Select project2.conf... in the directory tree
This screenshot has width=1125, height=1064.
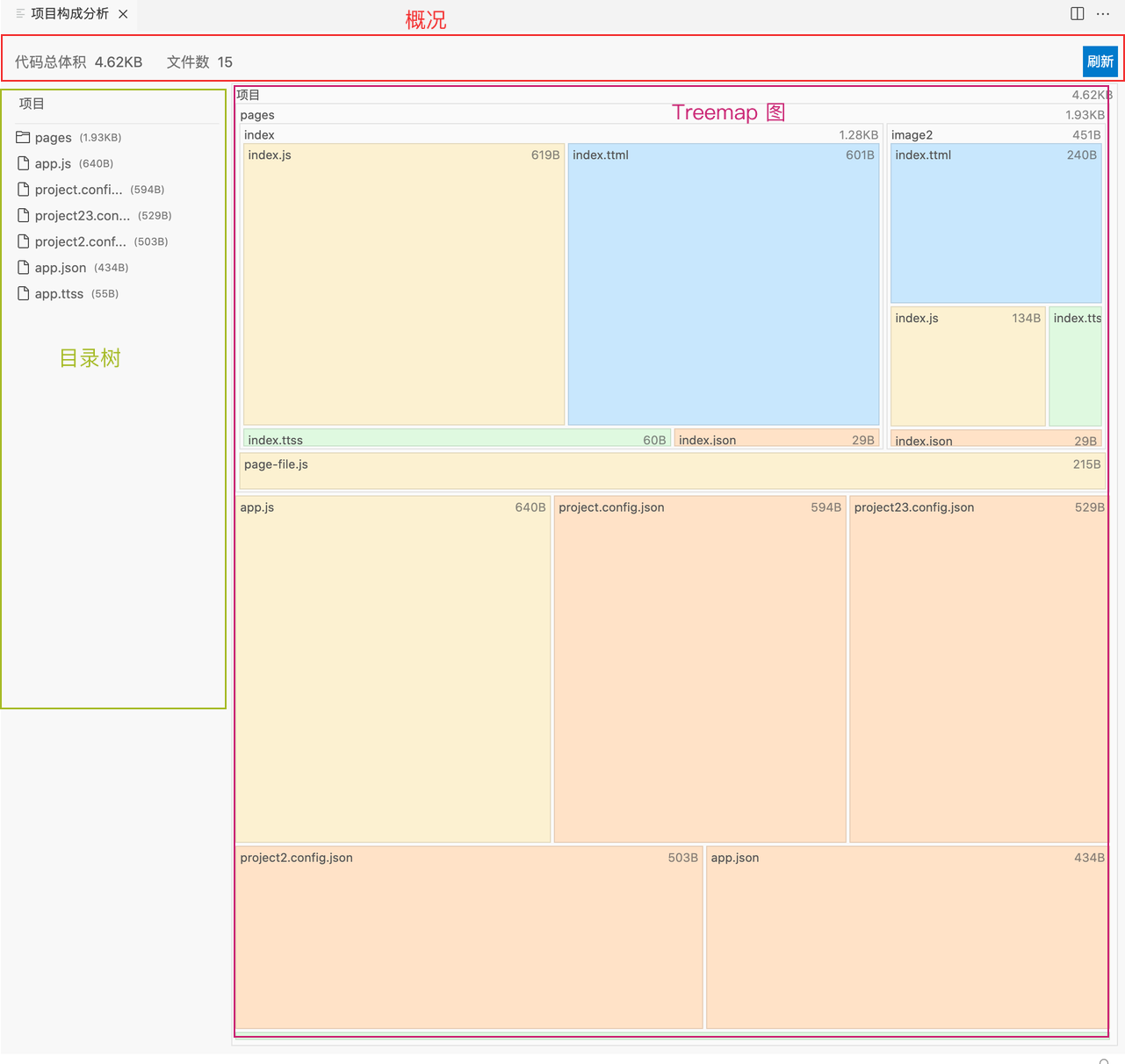(81, 241)
